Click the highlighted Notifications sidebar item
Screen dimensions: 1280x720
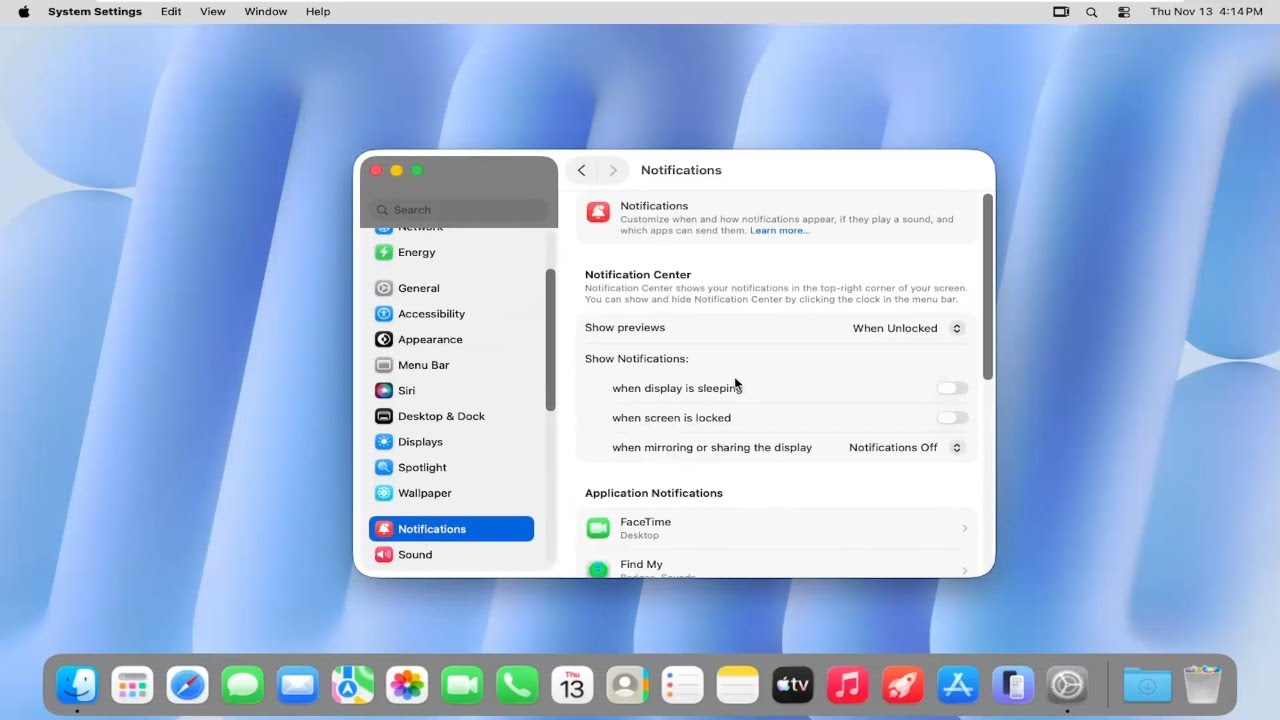click(x=451, y=529)
